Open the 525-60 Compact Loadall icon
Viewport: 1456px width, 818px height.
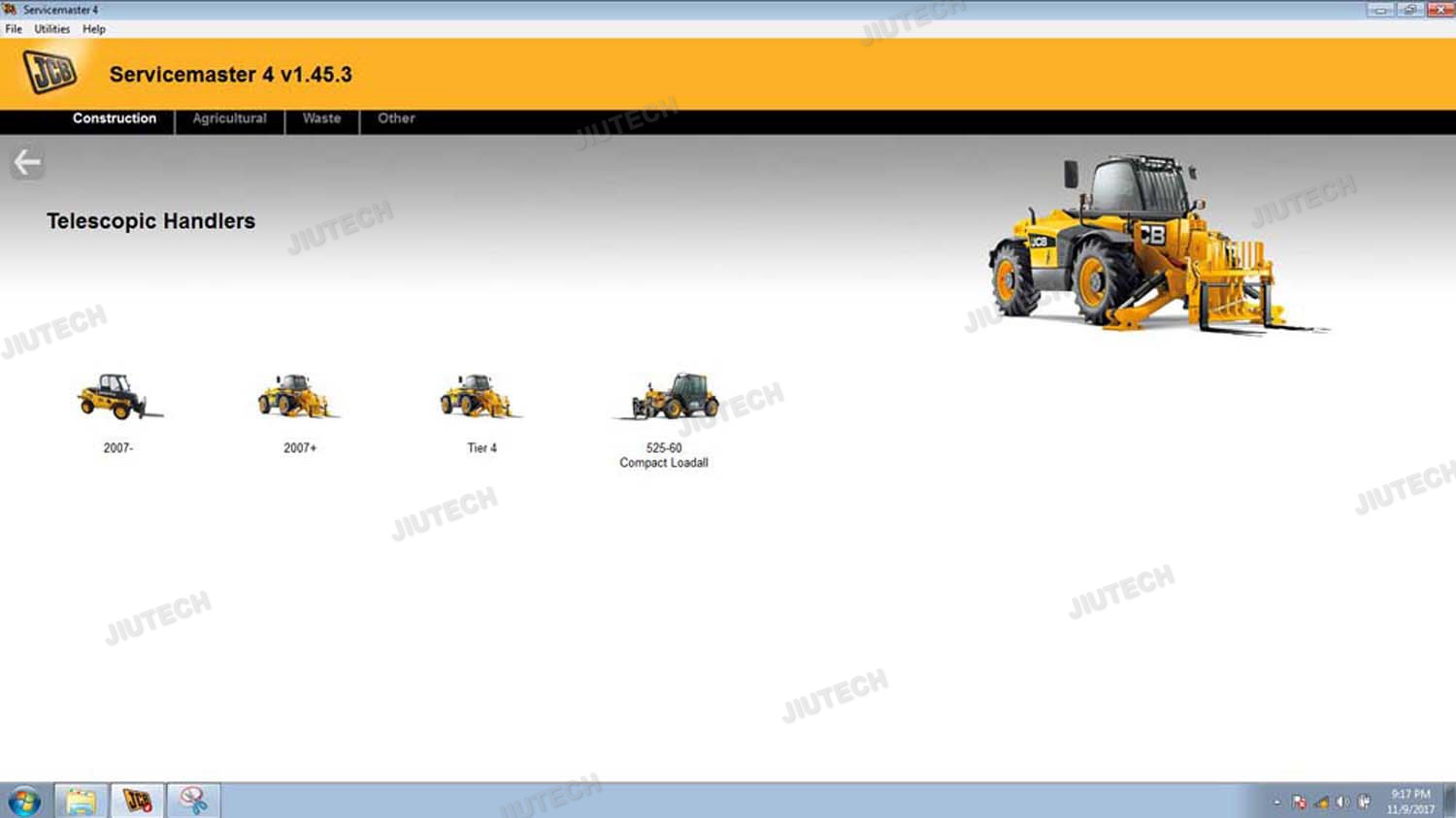(x=666, y=397)
